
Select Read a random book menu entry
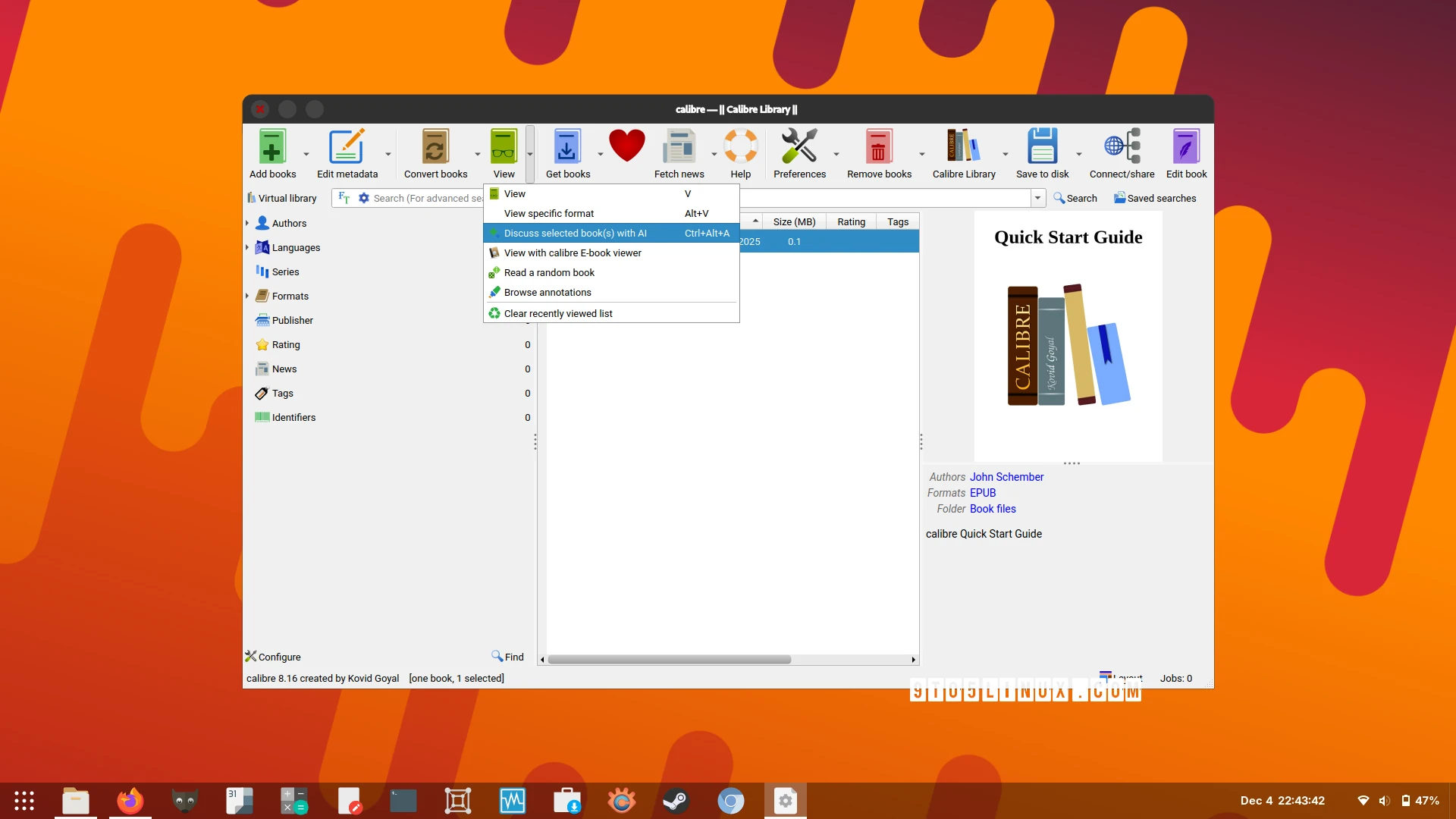548,272
